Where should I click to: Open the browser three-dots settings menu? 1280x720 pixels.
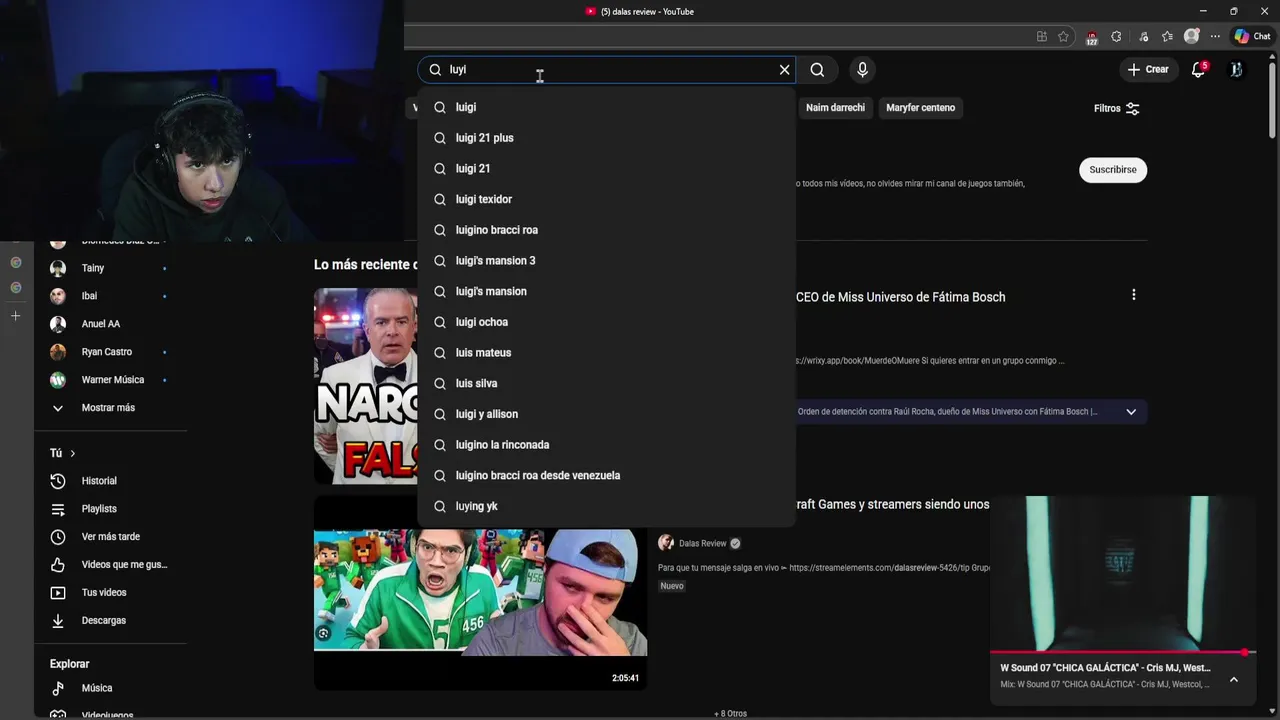coord(1215,36)
